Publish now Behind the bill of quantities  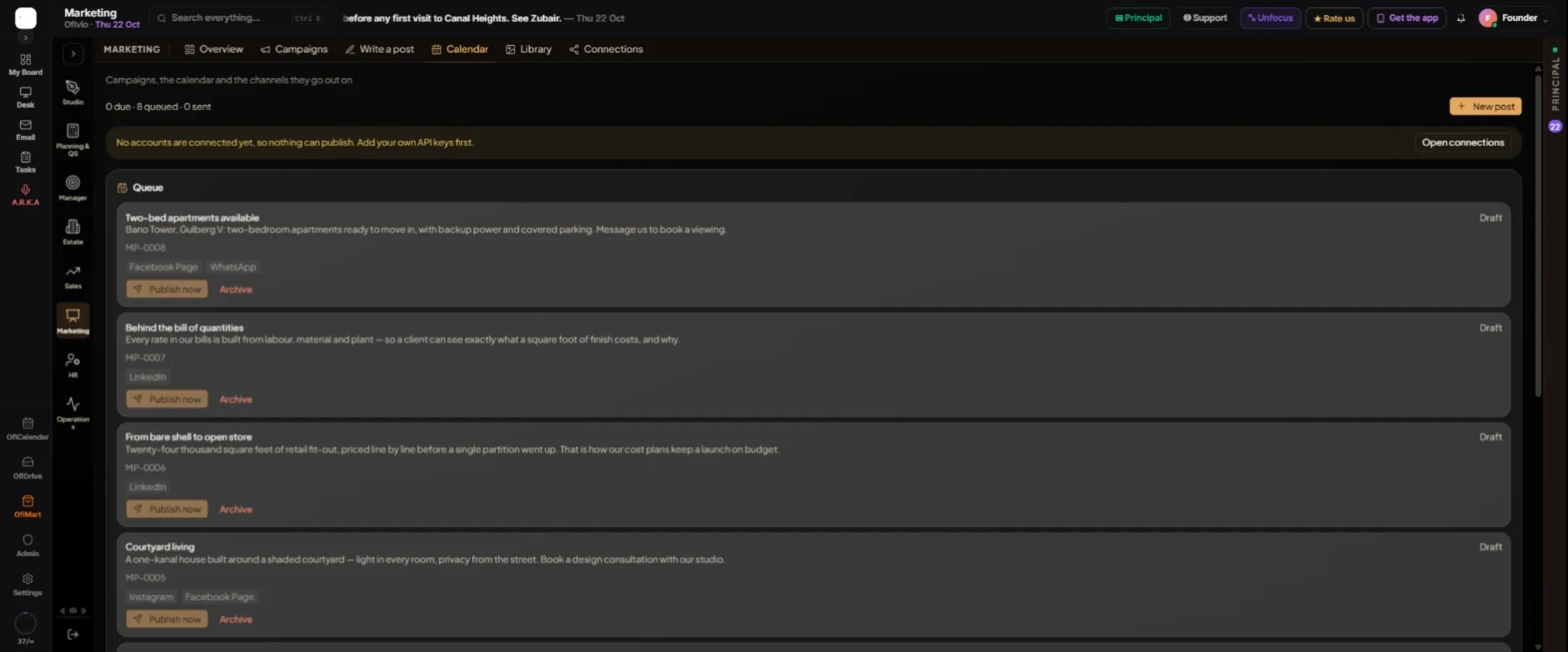[167, 399]
